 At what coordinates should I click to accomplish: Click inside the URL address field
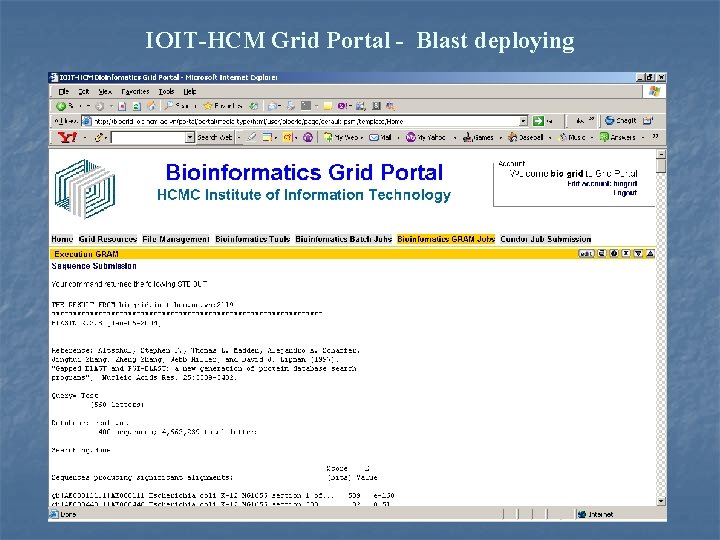click(x=306, y=121)
